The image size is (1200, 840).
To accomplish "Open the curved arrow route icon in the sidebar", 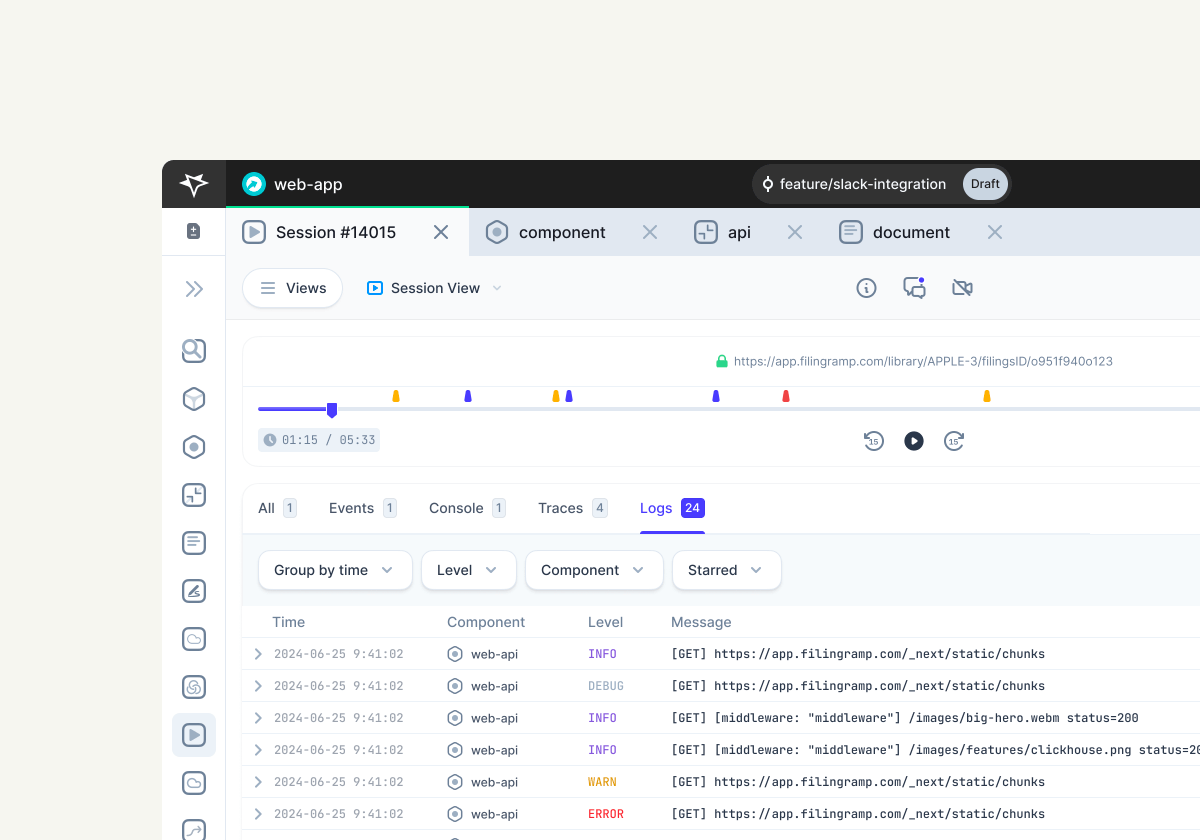I will [194, 829].
